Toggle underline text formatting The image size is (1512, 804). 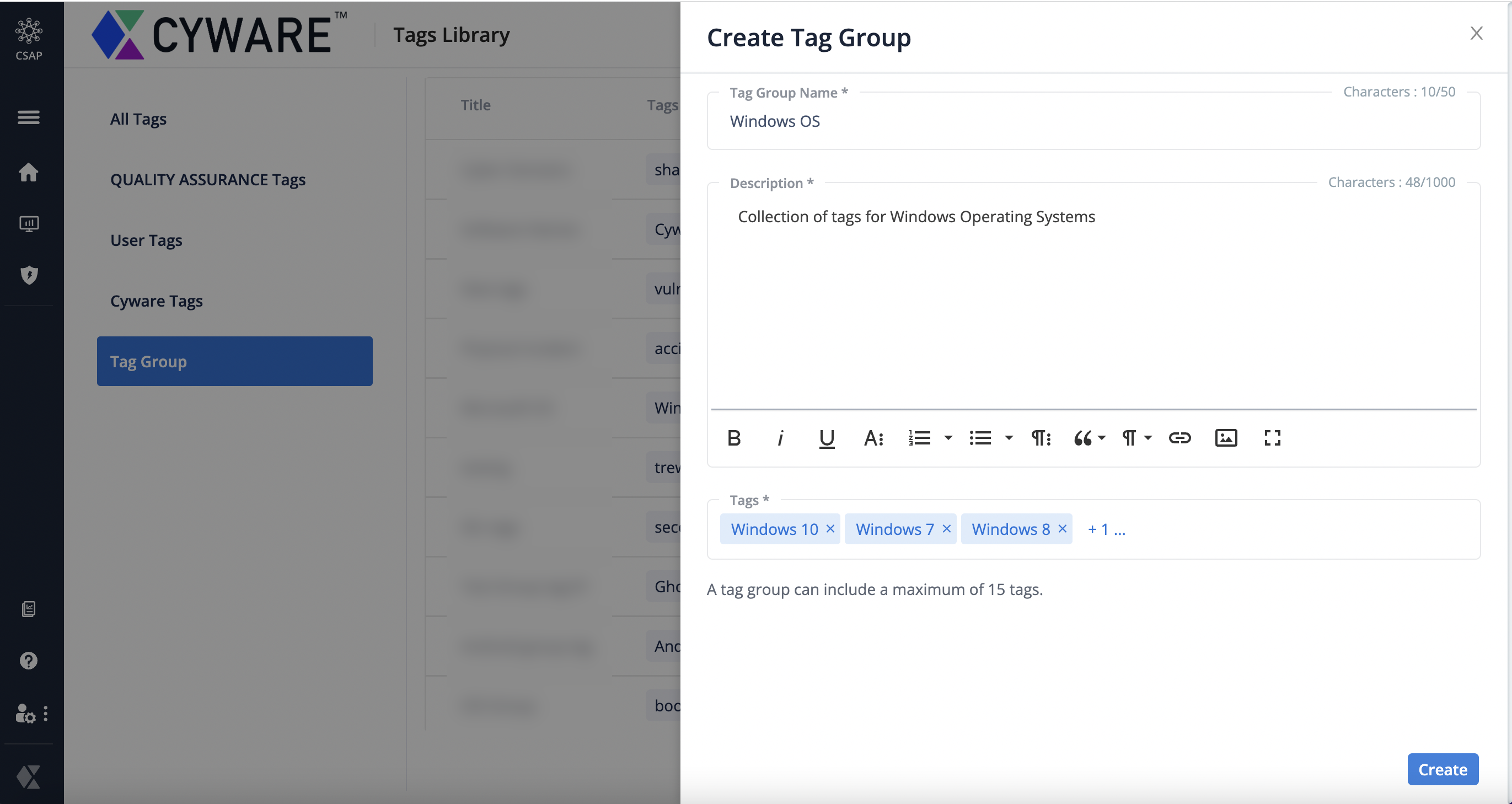coord(827,438)
